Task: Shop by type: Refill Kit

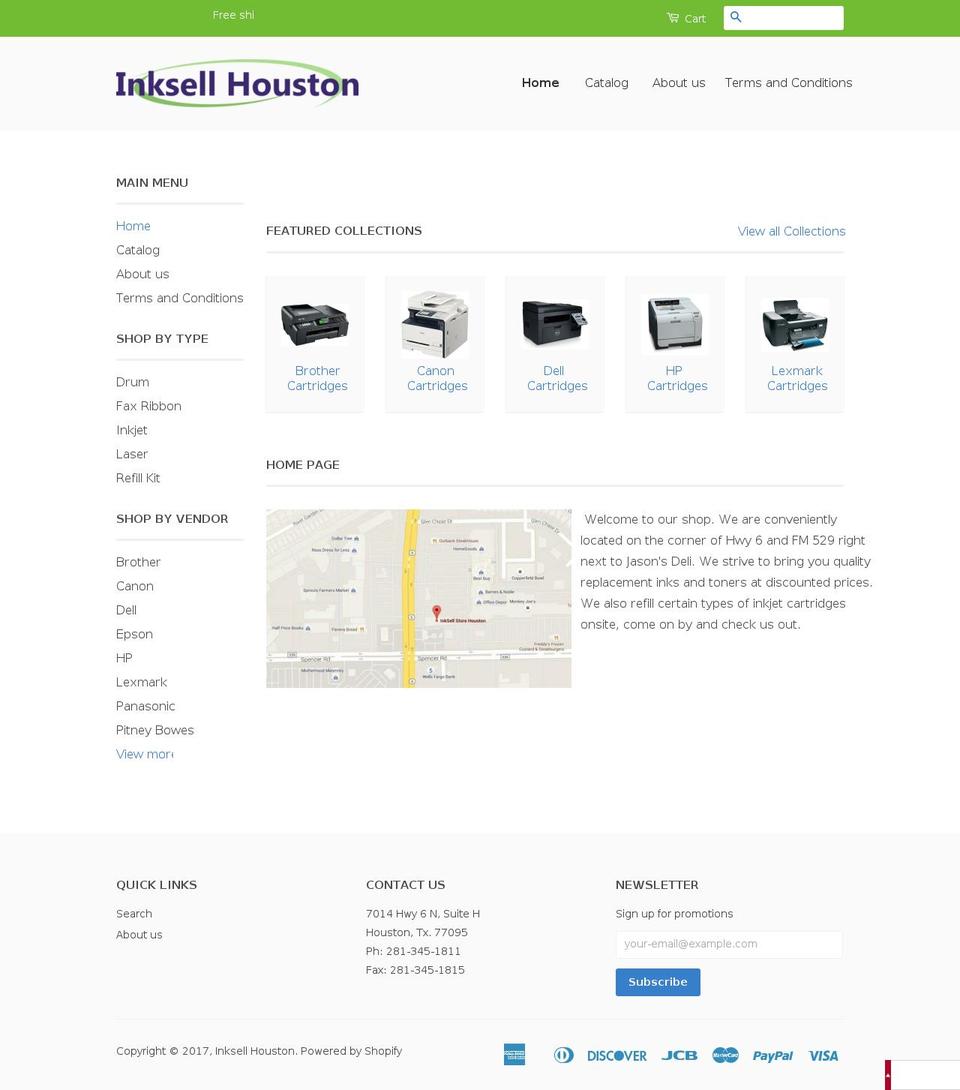Action: pos(138,478)
